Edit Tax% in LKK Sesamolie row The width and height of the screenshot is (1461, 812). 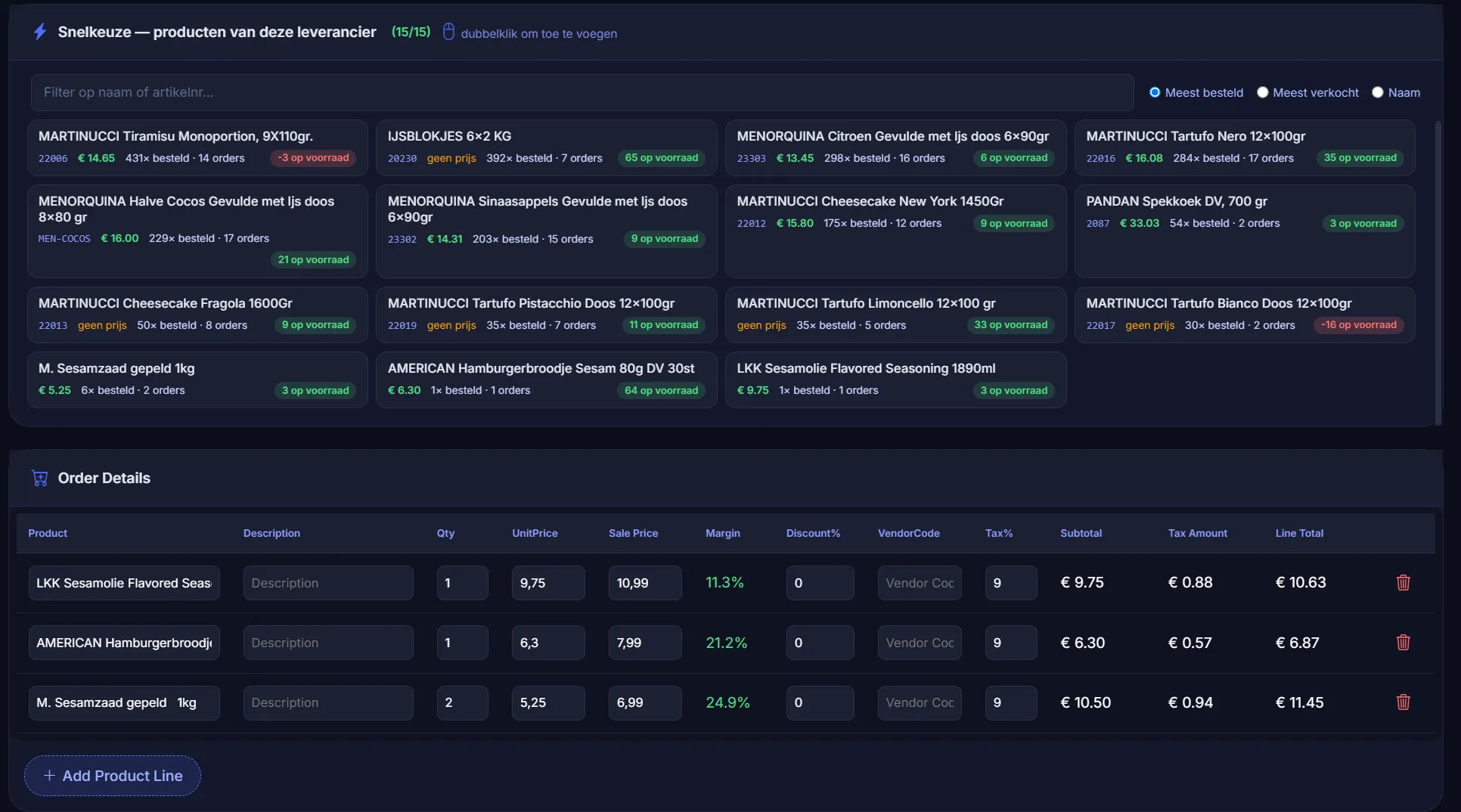coord(1011,583)
